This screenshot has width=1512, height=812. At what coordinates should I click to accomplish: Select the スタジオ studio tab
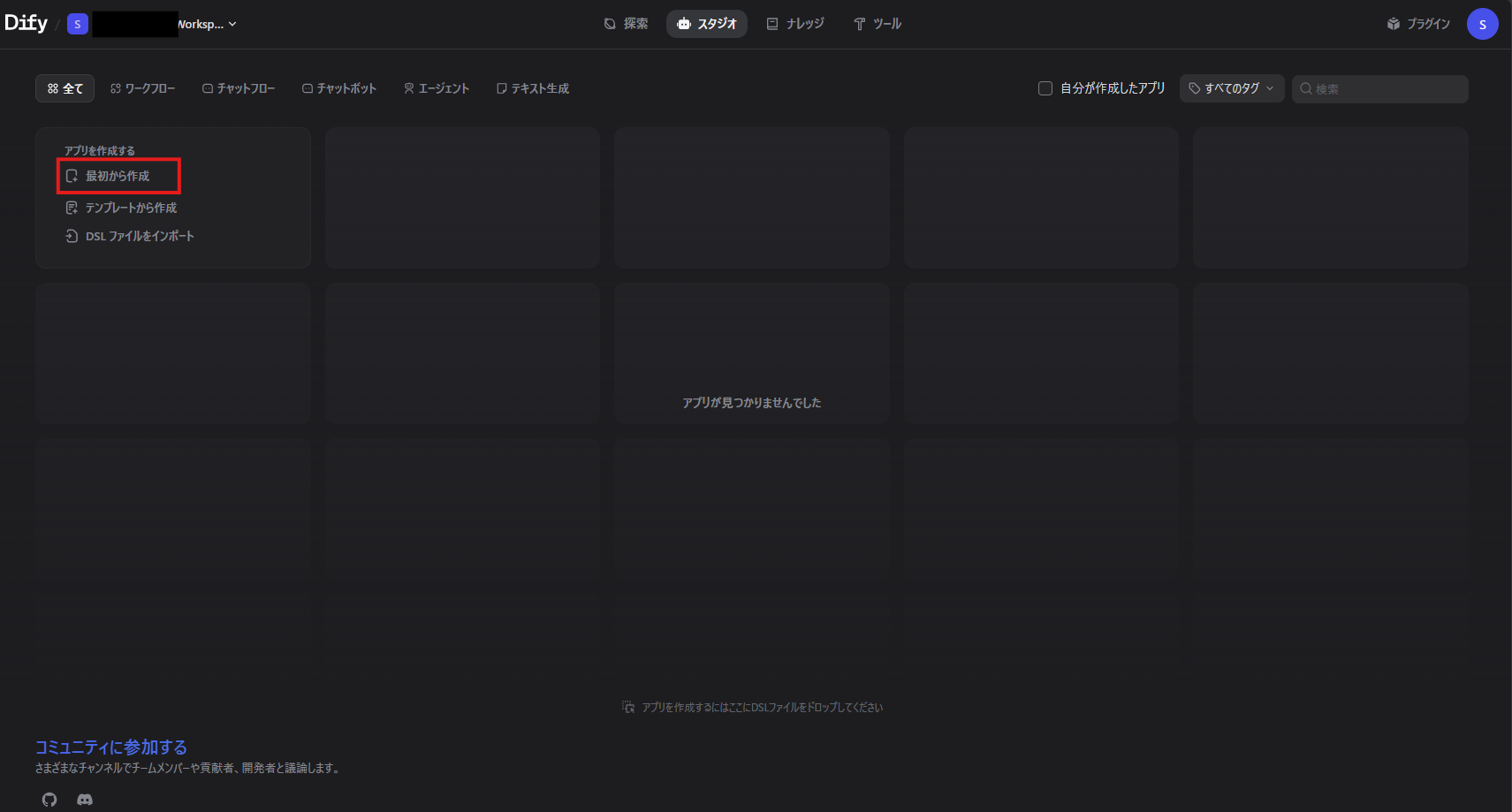[707, 24]
